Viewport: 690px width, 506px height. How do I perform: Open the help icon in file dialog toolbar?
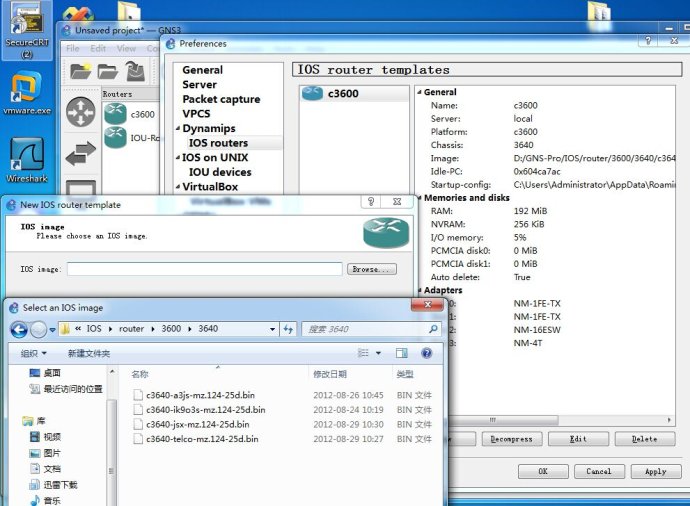(x=426, y=353)
